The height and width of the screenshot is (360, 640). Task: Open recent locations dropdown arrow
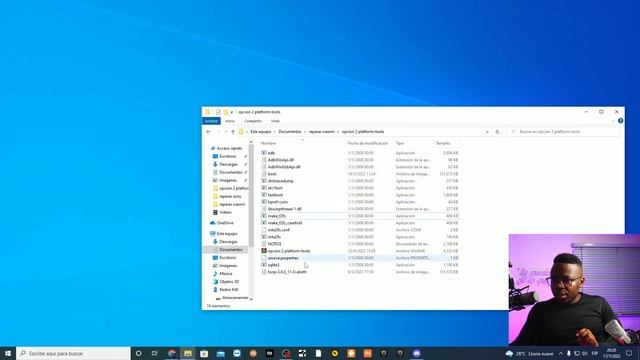226,132
